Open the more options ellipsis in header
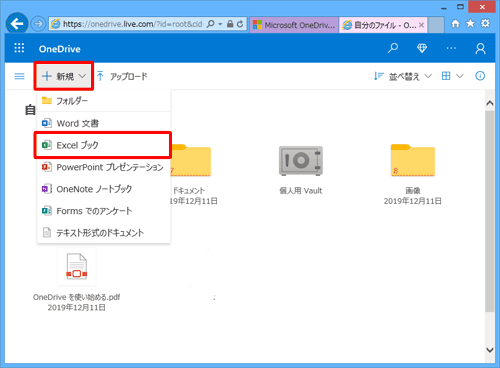The height and width of the screenshot is (368, 500). click(x=451, y=48)
